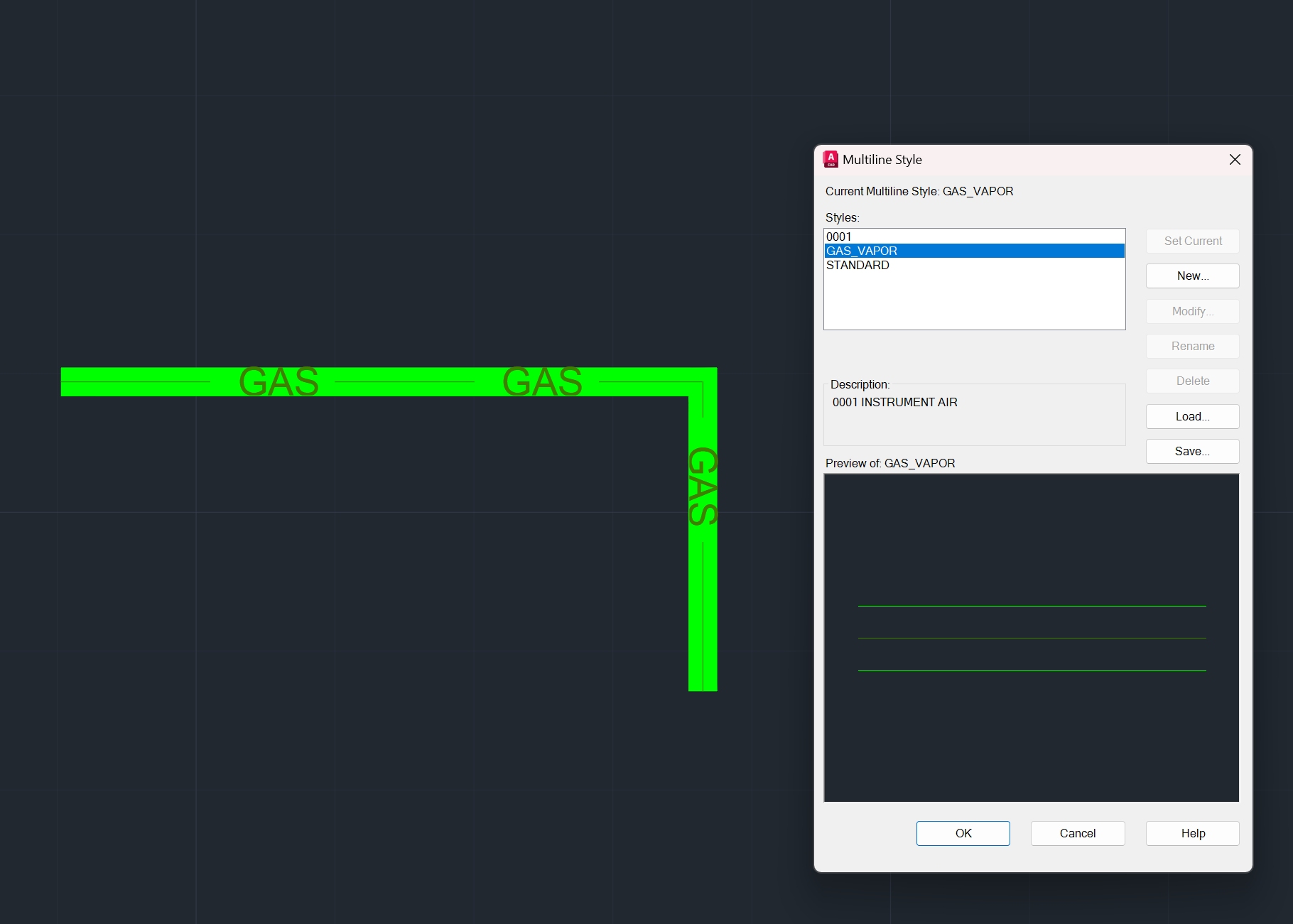Viewport: 1293px width, 924px height.
Task: Click the first horizontal GAS label on the multiline
Action: tap(279, 381)
